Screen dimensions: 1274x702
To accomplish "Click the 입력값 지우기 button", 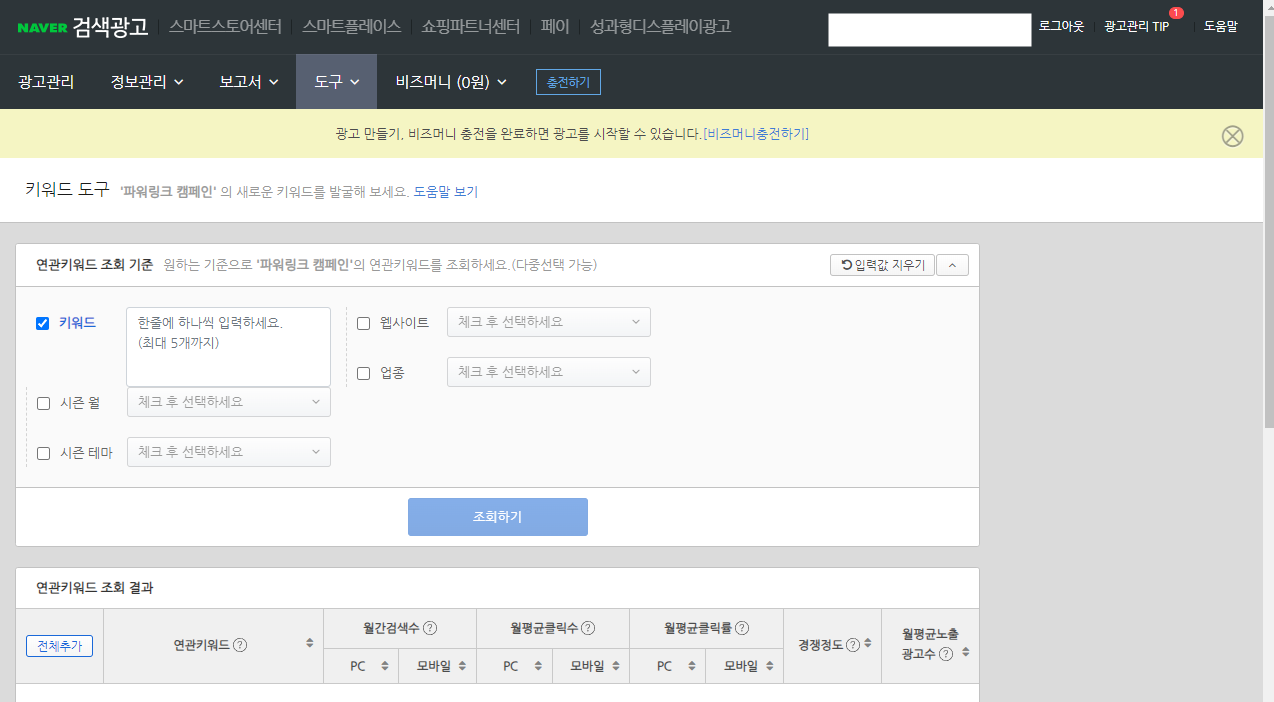I will (x=882, y=265).
